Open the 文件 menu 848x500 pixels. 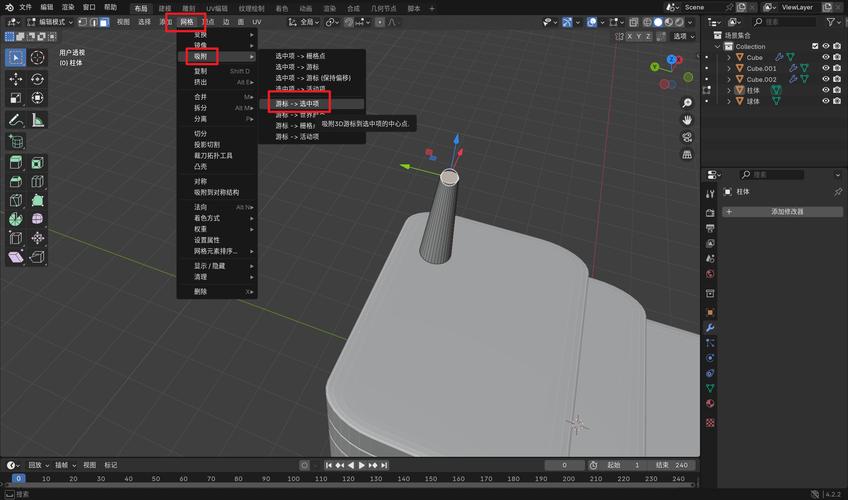pyautogui.click(x=25, y=8)
